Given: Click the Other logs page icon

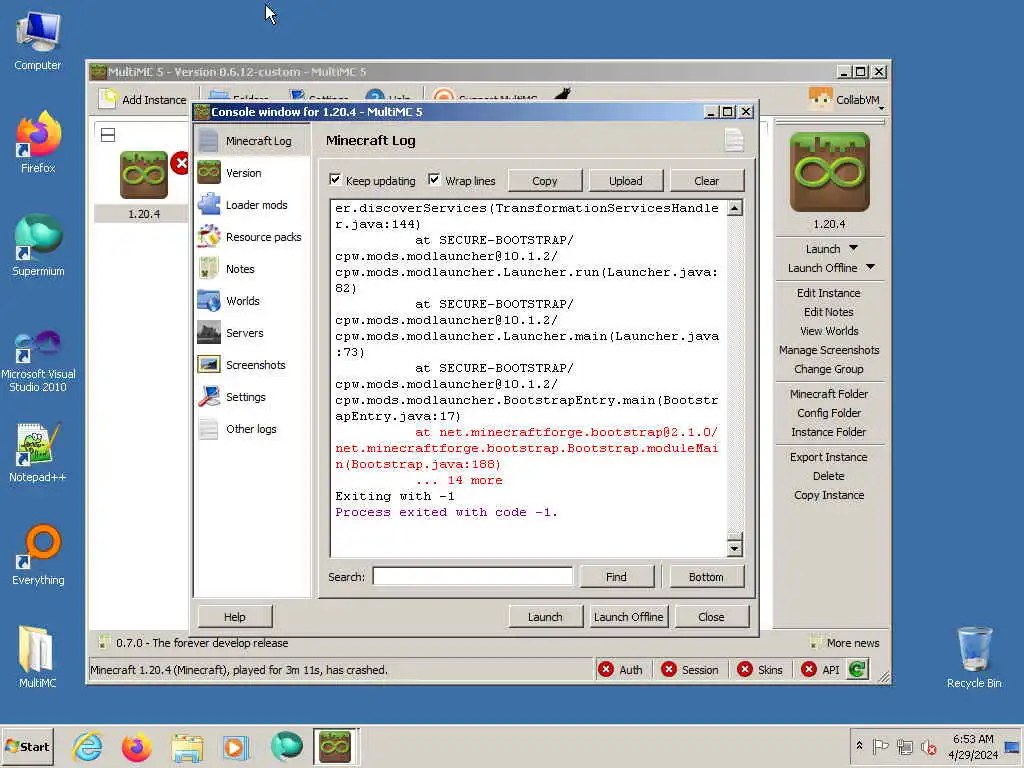Looking at the screenshot, I should tap(209, 429).
